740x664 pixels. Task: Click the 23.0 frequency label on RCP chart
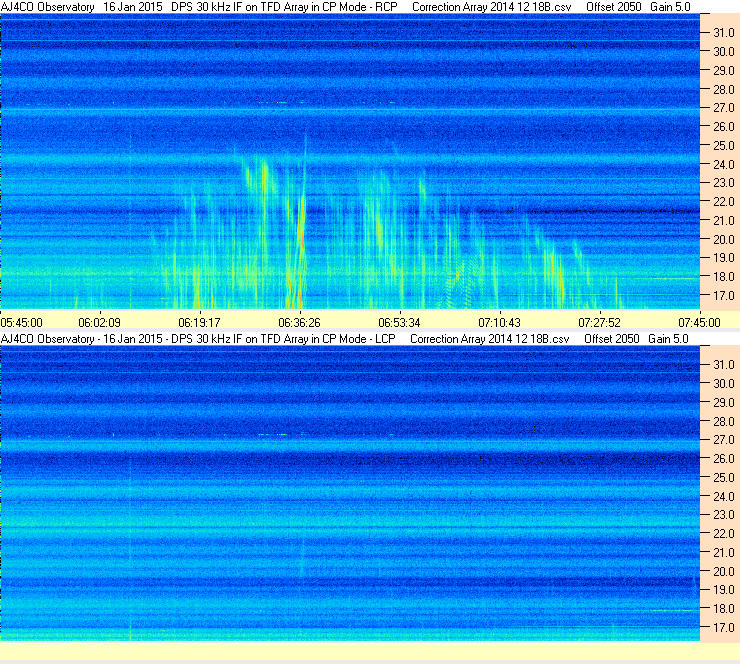click(x=724, y=183)
